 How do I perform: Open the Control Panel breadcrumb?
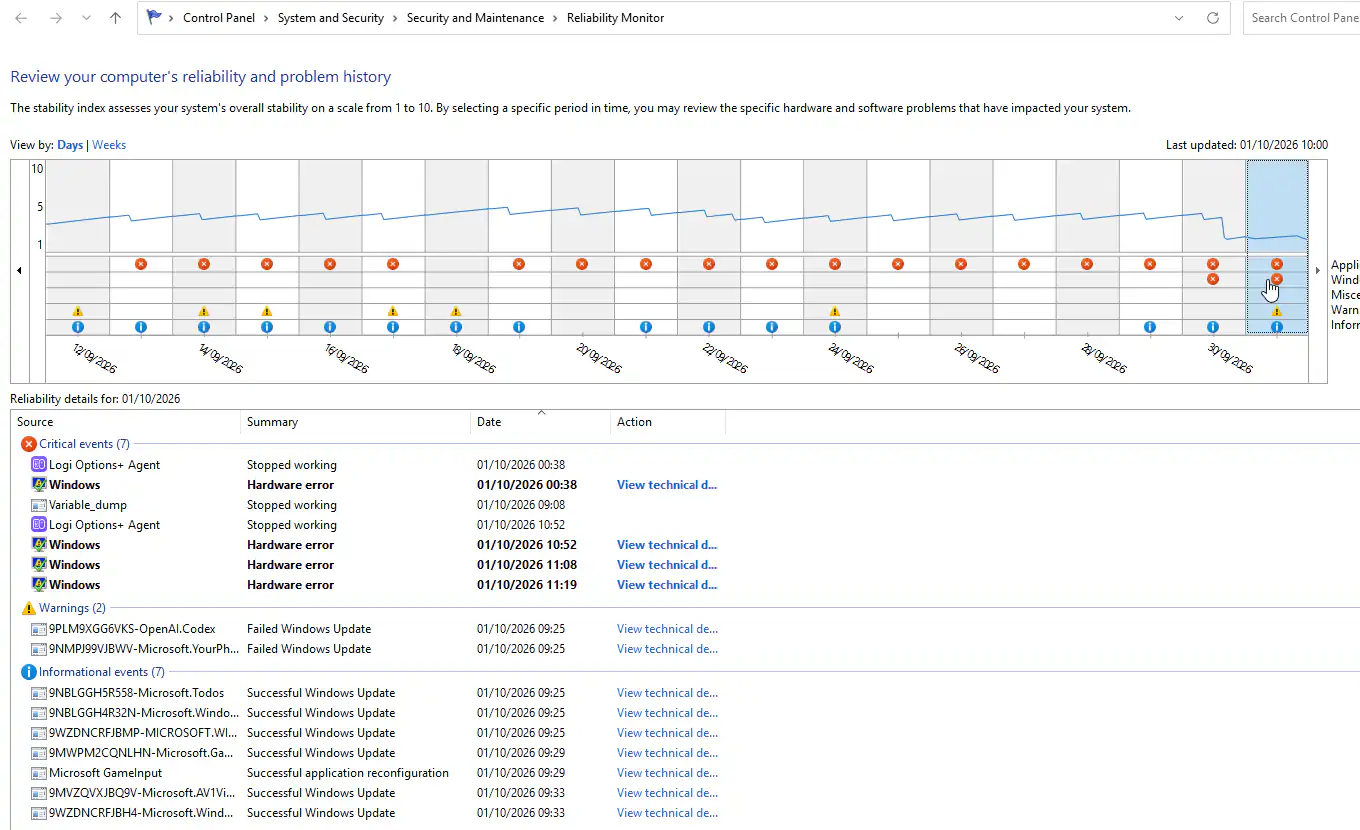219,18
